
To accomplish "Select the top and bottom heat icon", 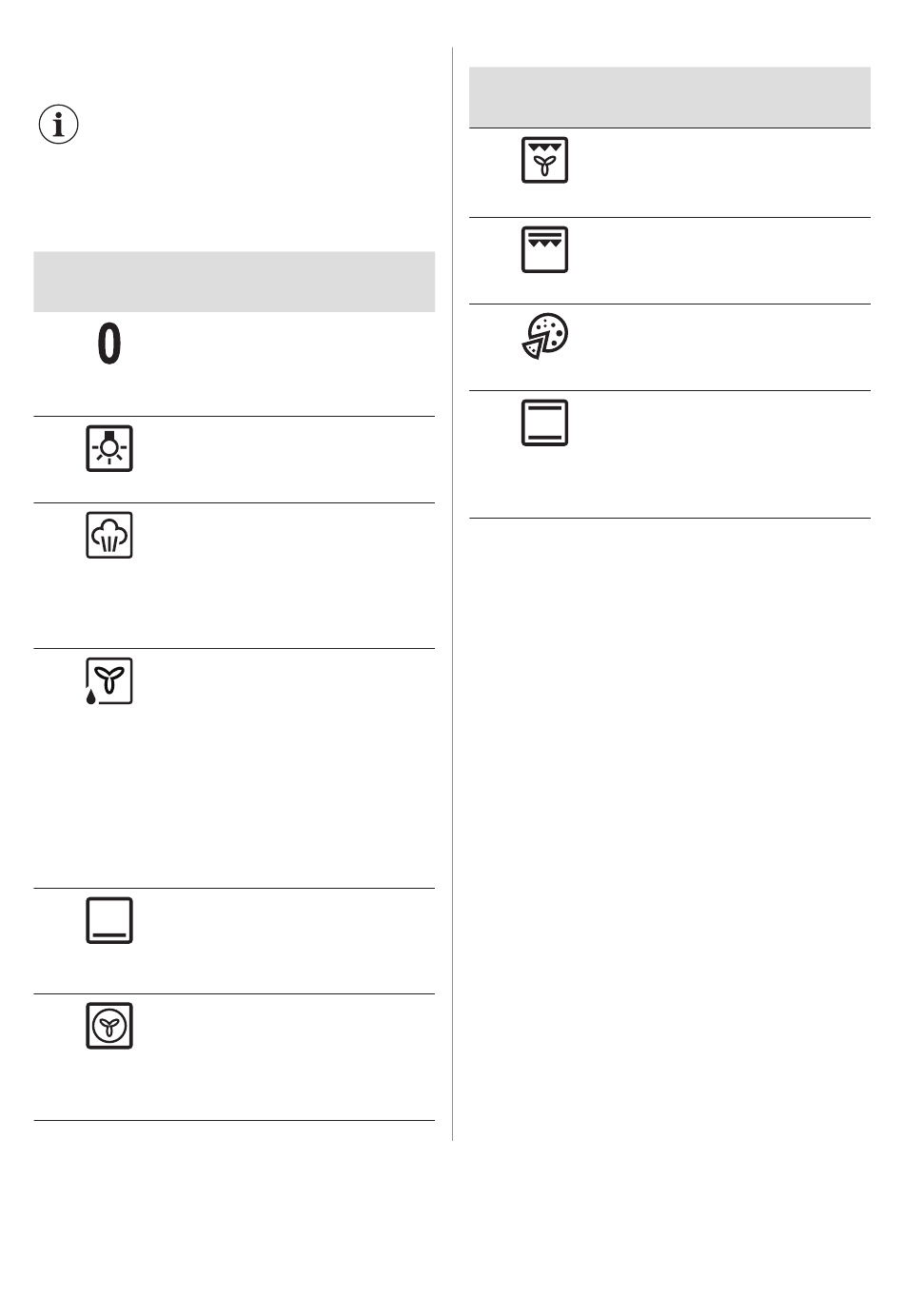I will click(545, 423).
